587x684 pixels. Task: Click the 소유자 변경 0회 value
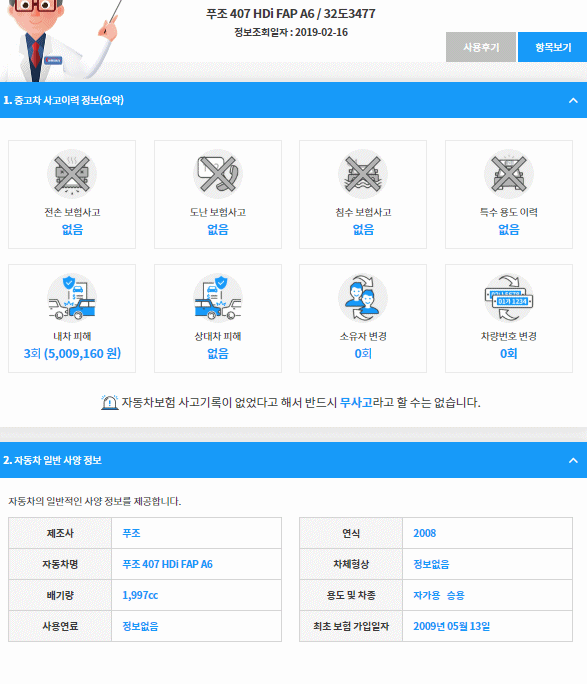point(363,353)
